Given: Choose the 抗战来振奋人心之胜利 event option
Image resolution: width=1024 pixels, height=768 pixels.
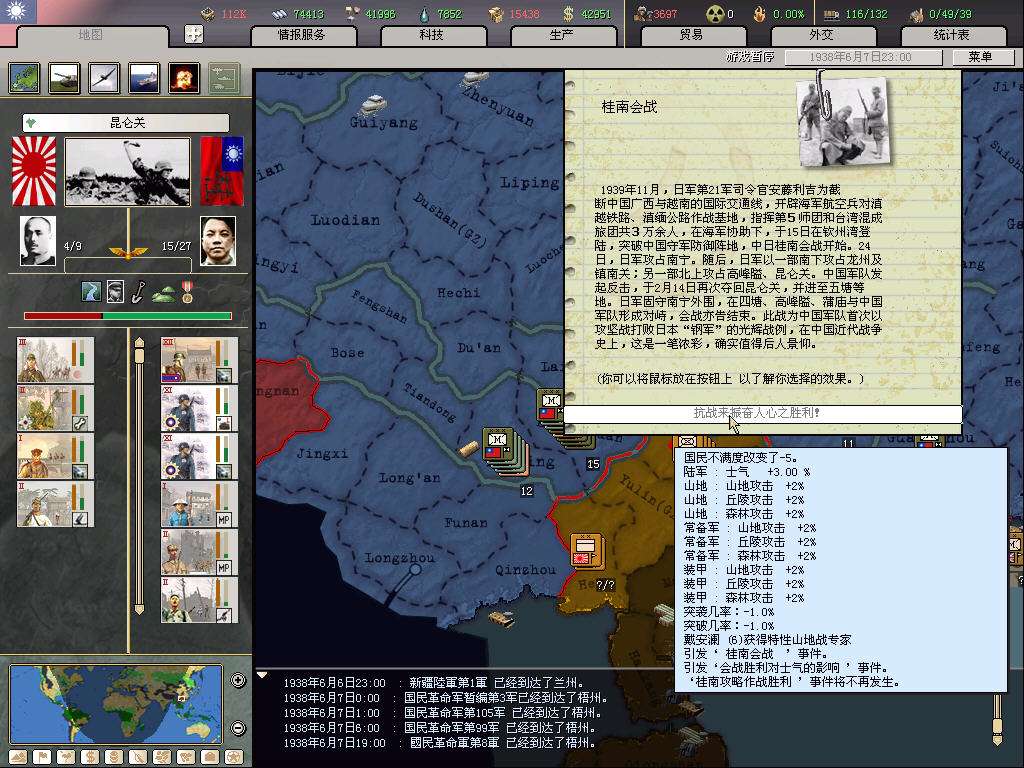Looking at the screenshot, I should pyautogui.click(x=762, y=413).
